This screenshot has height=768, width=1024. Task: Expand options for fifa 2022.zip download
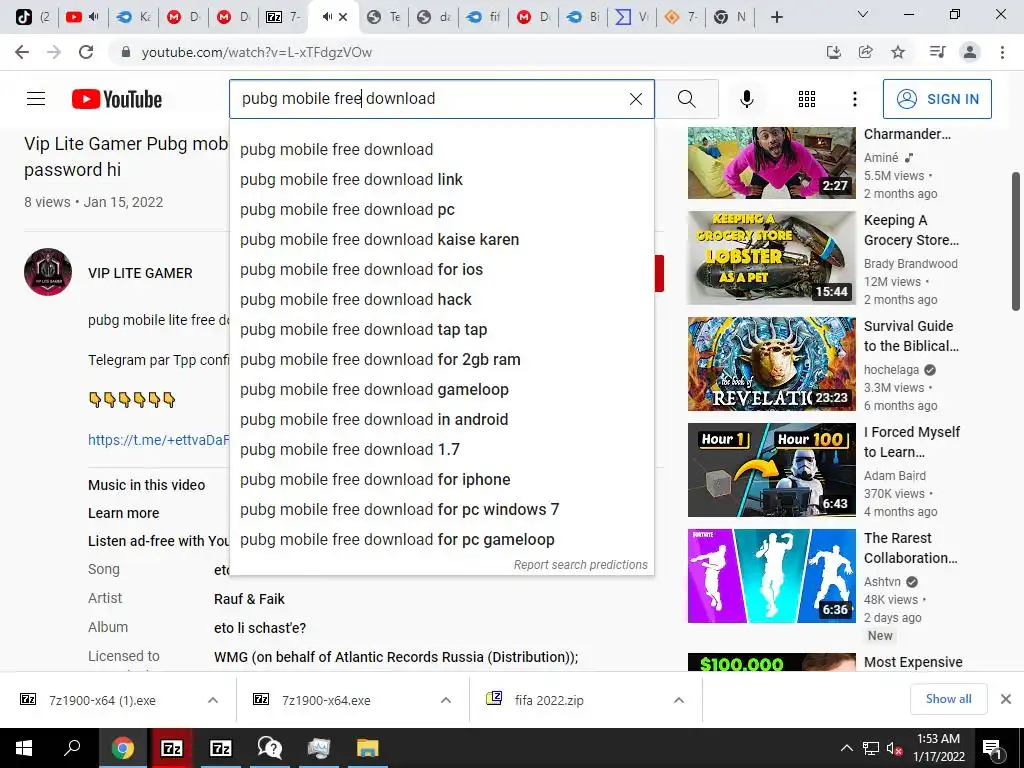pos(679,700)
